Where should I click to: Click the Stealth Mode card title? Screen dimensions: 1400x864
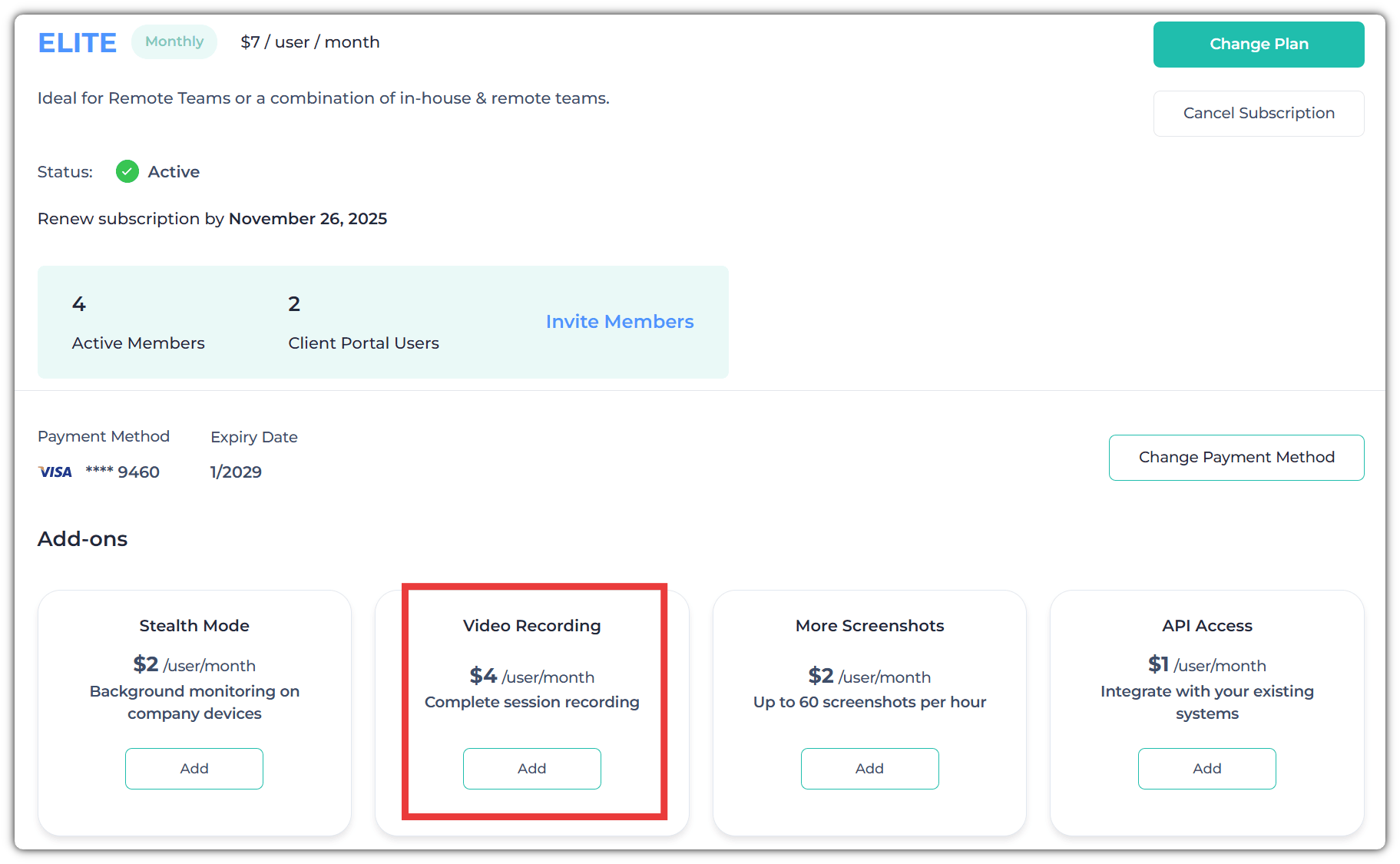pyautogui.click(x=194, y=626)
